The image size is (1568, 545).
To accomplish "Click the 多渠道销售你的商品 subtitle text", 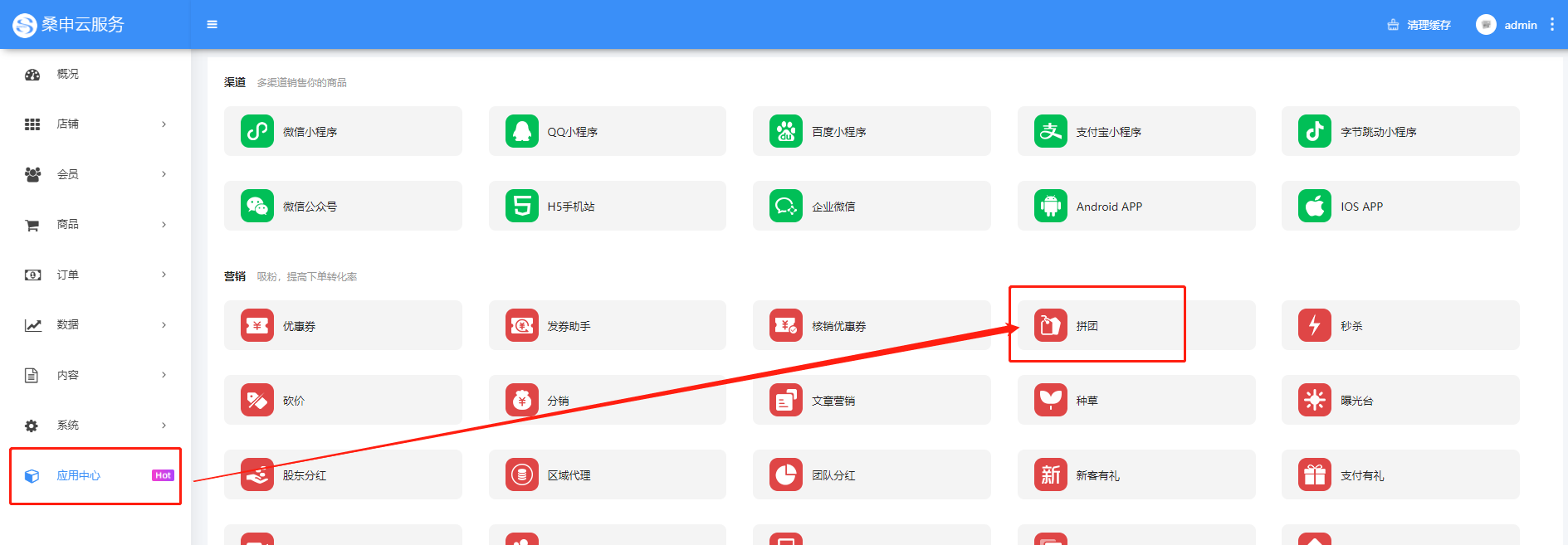I will (301, 82).
